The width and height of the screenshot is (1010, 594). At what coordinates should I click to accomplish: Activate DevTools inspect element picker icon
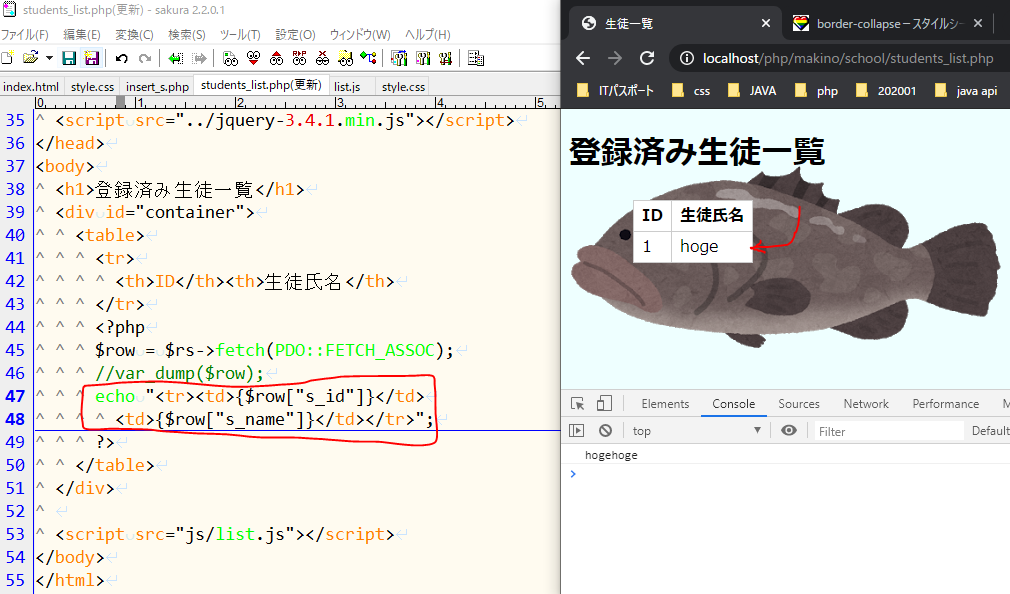click(578, 404)
